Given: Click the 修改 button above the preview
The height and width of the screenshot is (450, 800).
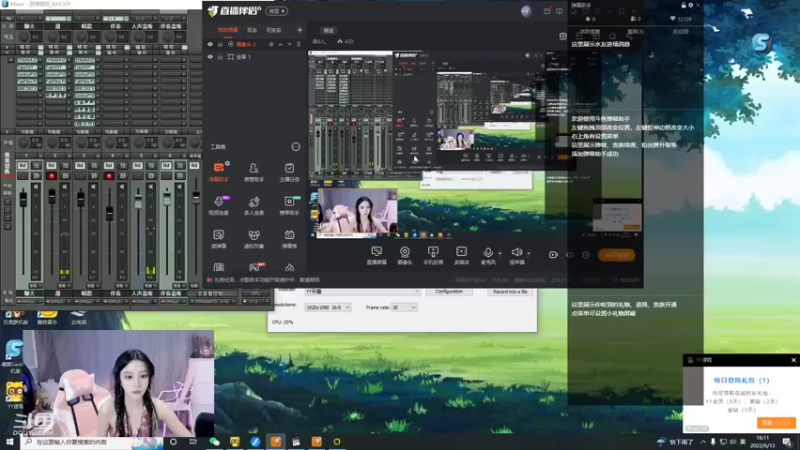Looking at the screenshot, I should tap(329, 31).
